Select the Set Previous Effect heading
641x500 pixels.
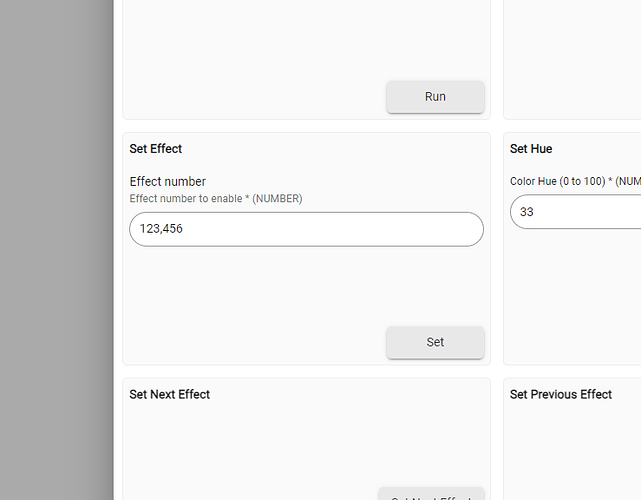point(561,394)
